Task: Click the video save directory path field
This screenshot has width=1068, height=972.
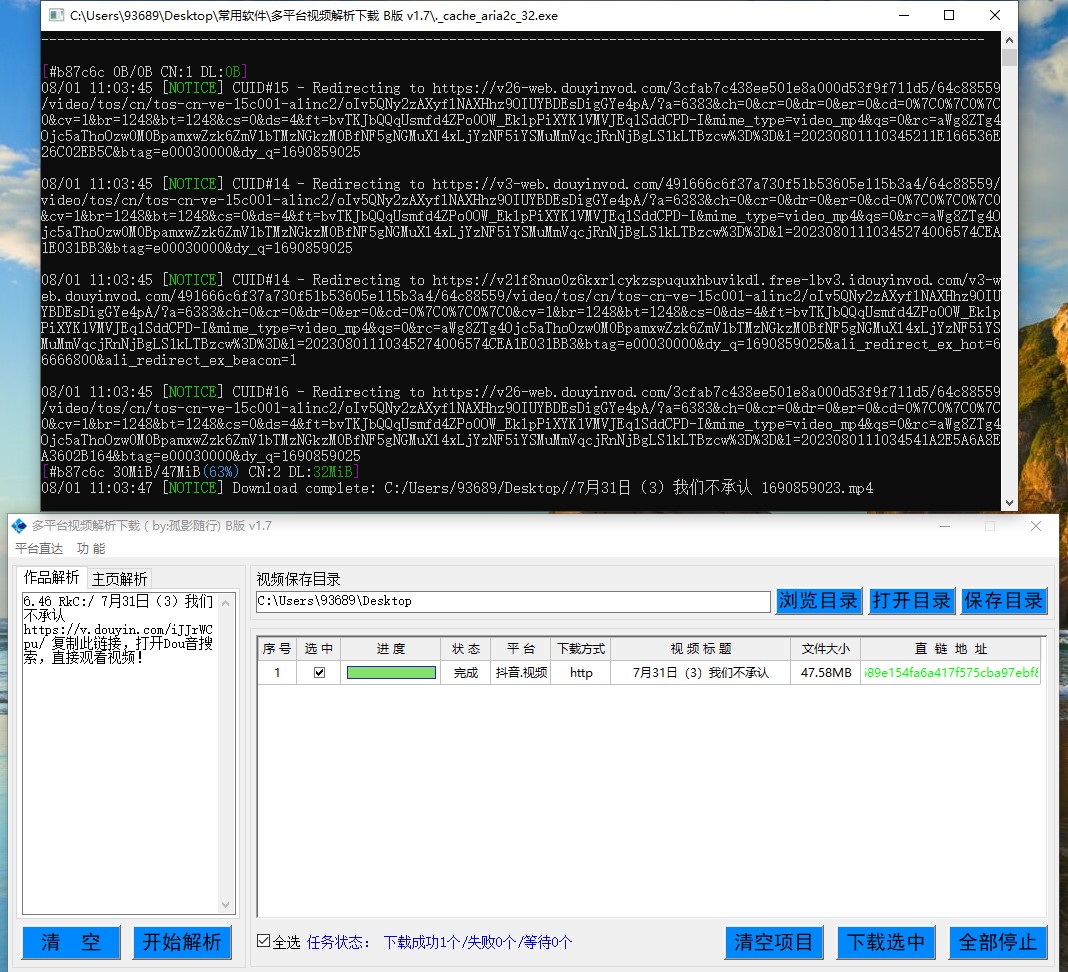Action: tap(513, 601)
